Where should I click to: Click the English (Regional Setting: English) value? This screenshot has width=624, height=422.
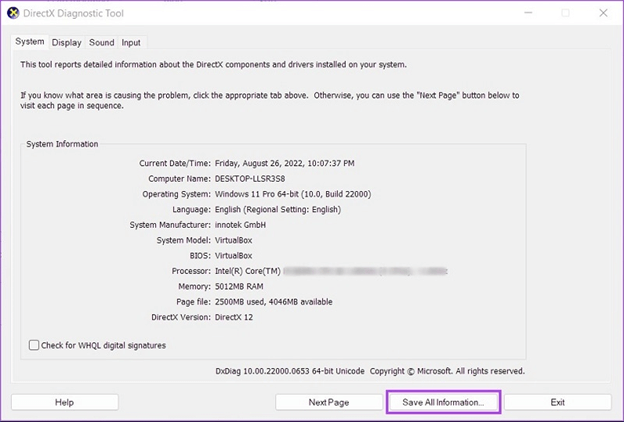tap(278, 209)
